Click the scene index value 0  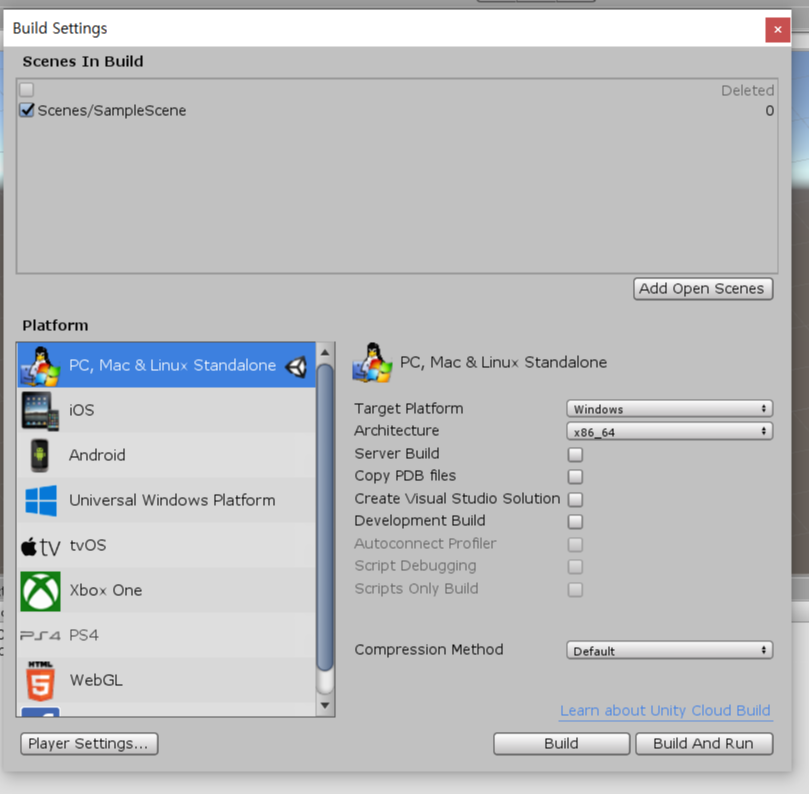click(769, 111)
